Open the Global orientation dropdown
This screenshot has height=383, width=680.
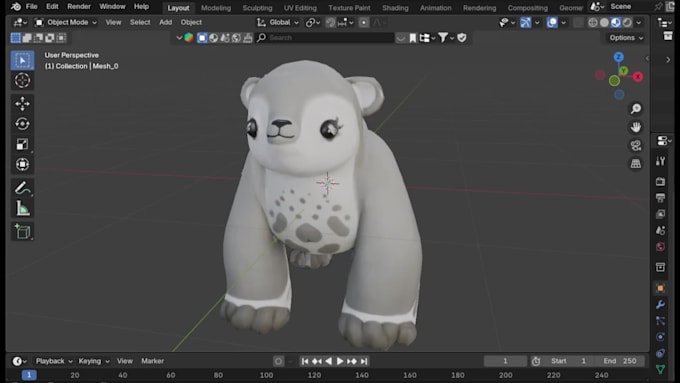click(278, 22)
